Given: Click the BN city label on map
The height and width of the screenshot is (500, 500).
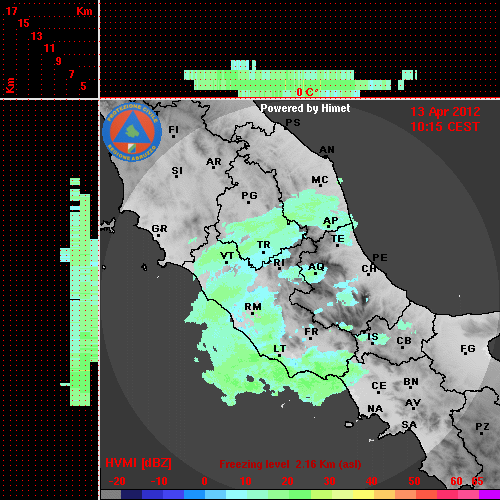Looking at the screenshot, I should coord(411,382).
